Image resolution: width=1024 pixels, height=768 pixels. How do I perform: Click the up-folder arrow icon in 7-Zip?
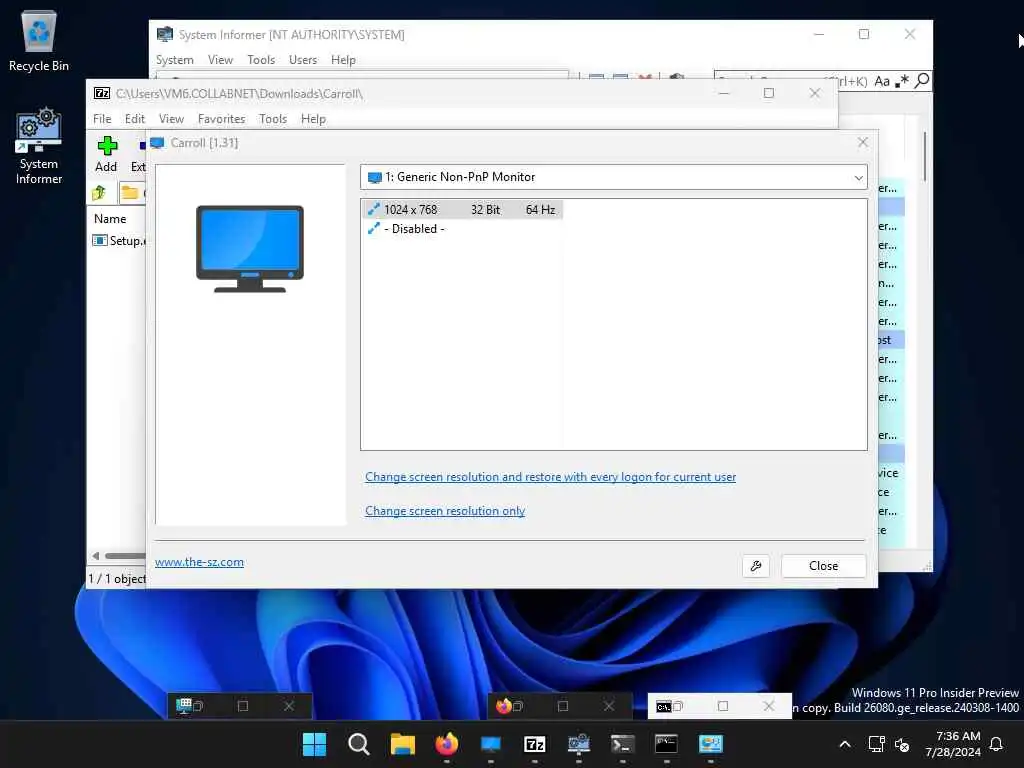click(99, 193)
